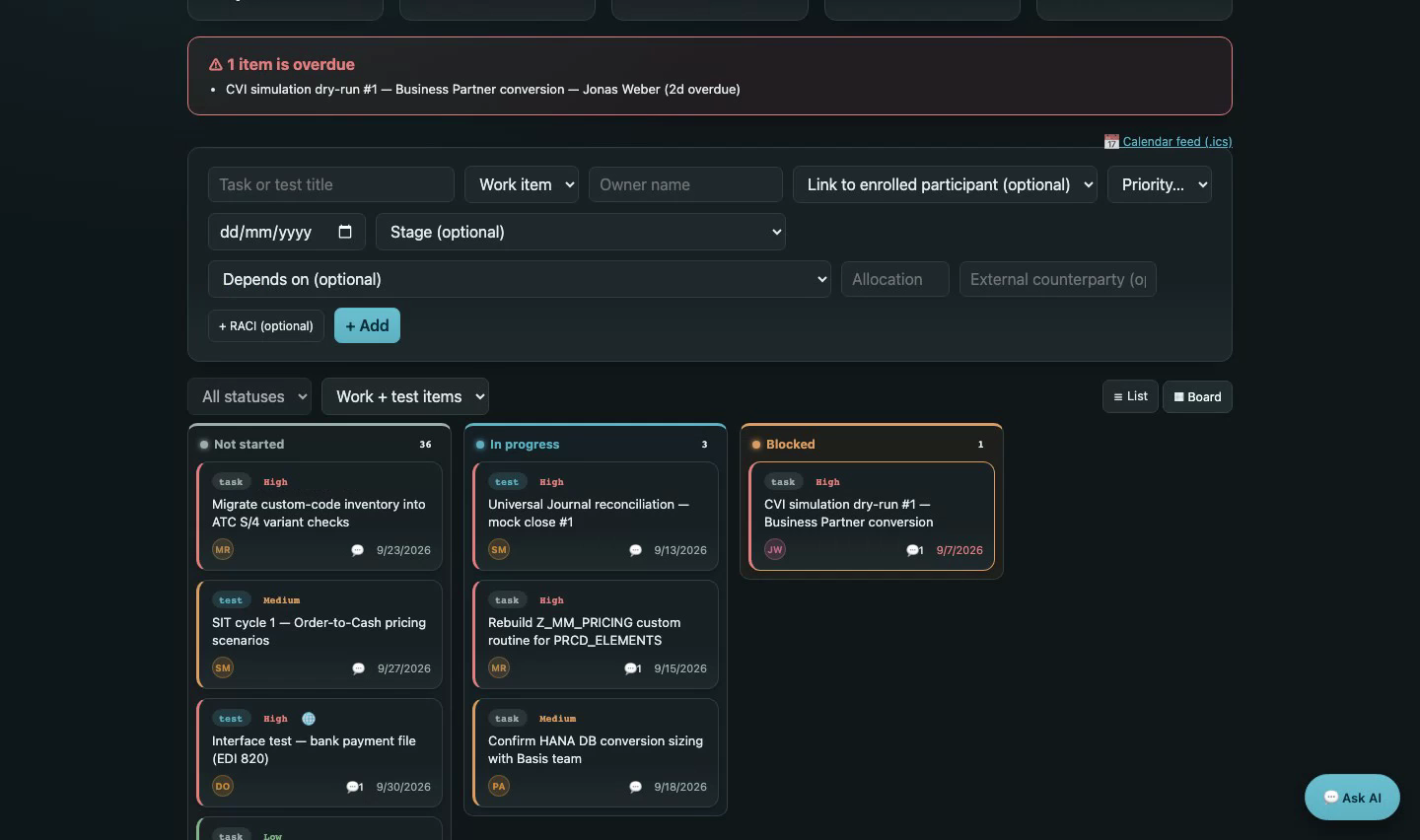This screenshot has height=840, width=1420.
Task: Switch to List view
Action: click(x=1130, y=396)
